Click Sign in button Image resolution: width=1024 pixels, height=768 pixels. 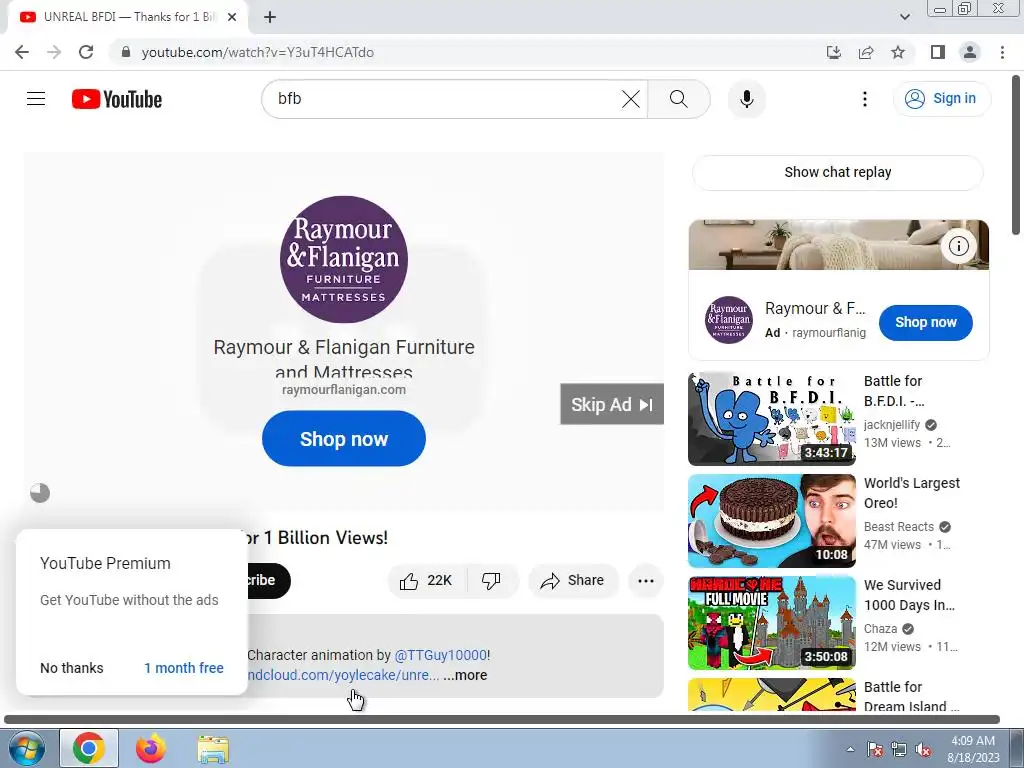pyautogui.click(x=942, y=99)
